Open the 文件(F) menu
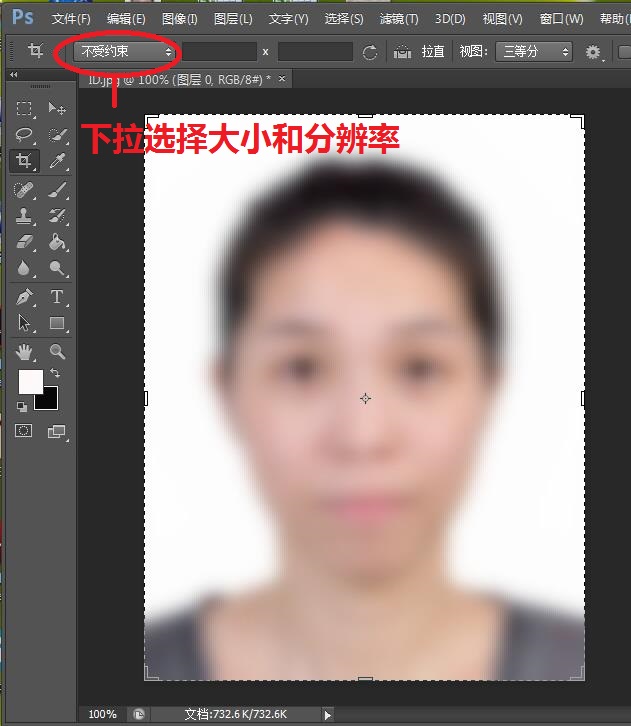Viewport: 631px width, 726px height. click(71, 19)
